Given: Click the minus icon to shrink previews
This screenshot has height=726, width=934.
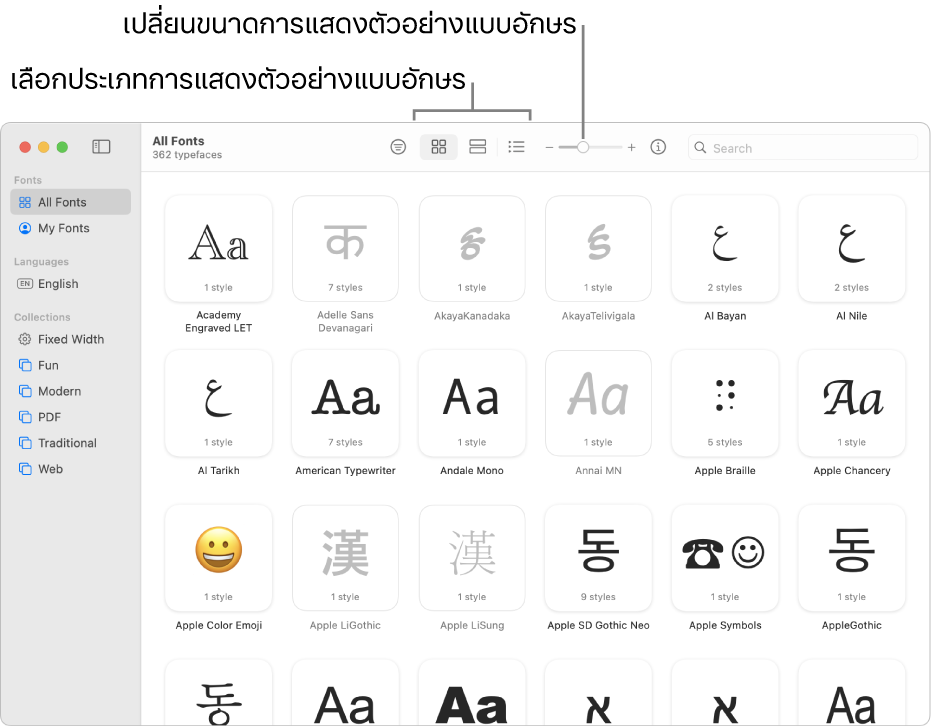Looking at the screenshot, I should 549,147.
